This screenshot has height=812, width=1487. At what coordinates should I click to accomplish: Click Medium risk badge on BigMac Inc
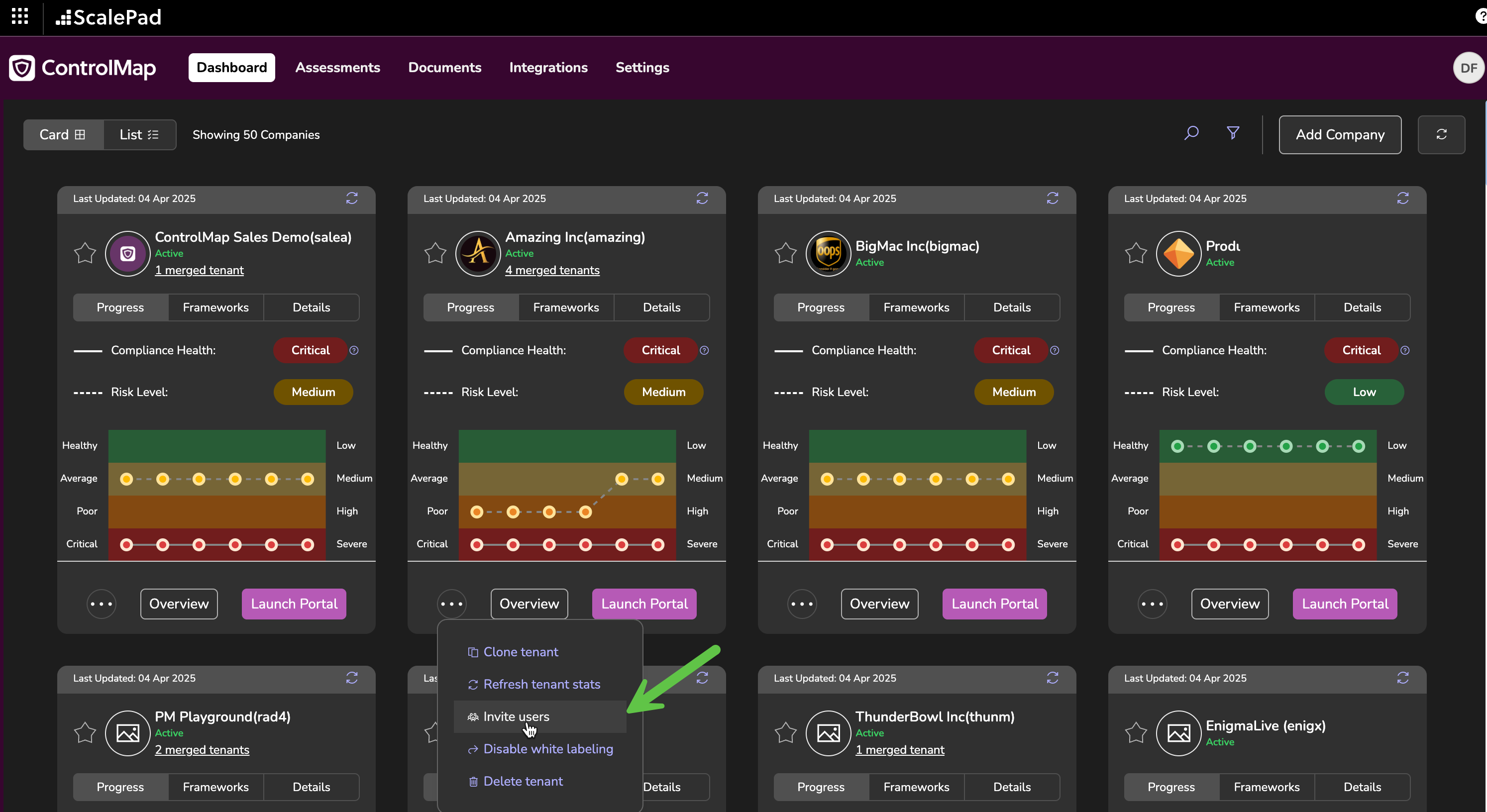[1014, 392]
